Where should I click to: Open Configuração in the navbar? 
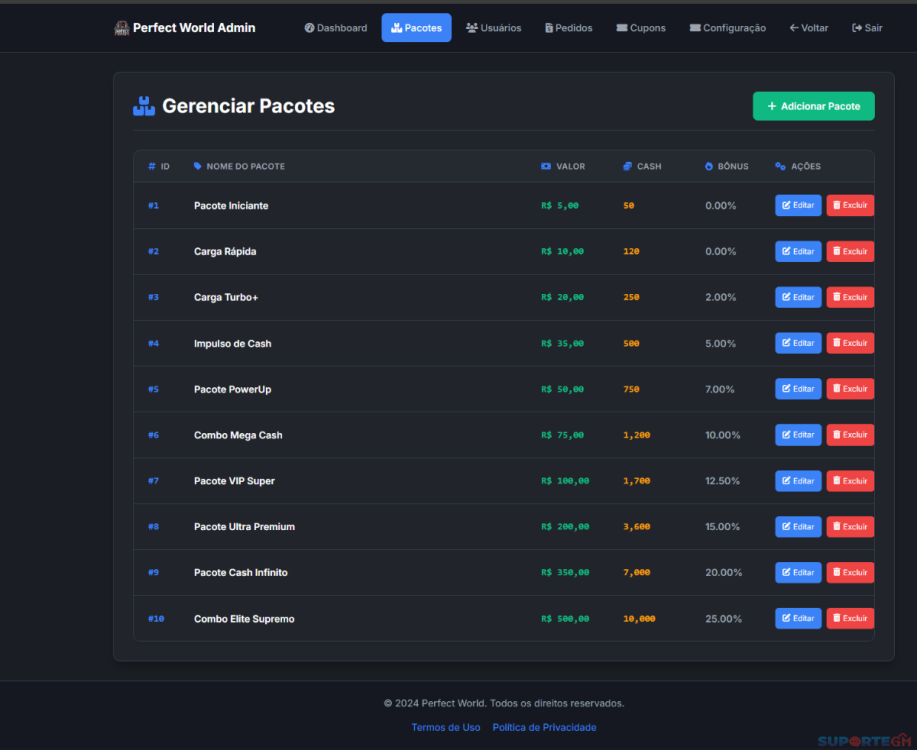727,28
